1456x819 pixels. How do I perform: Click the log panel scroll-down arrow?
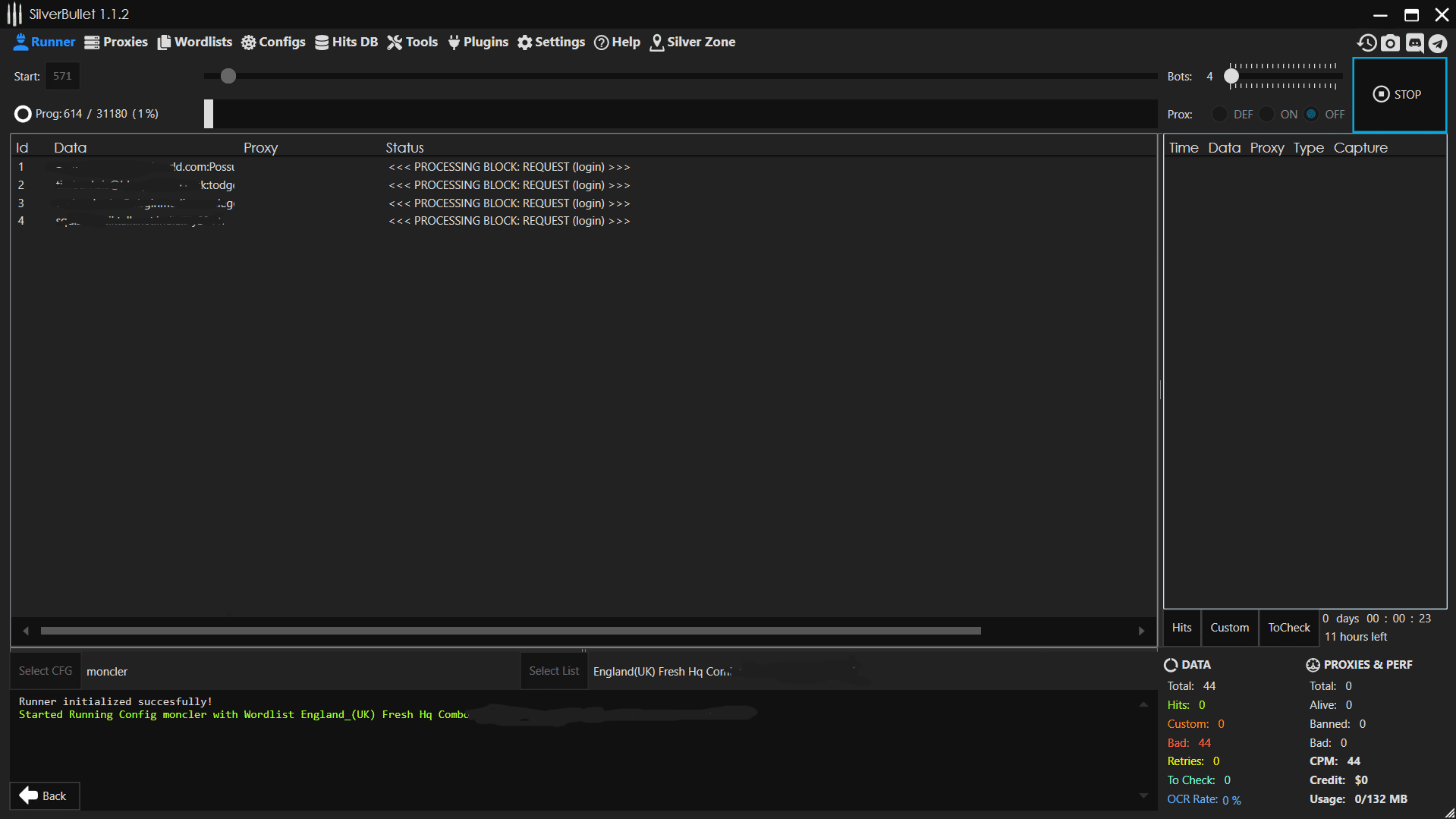pos(1143,795)
